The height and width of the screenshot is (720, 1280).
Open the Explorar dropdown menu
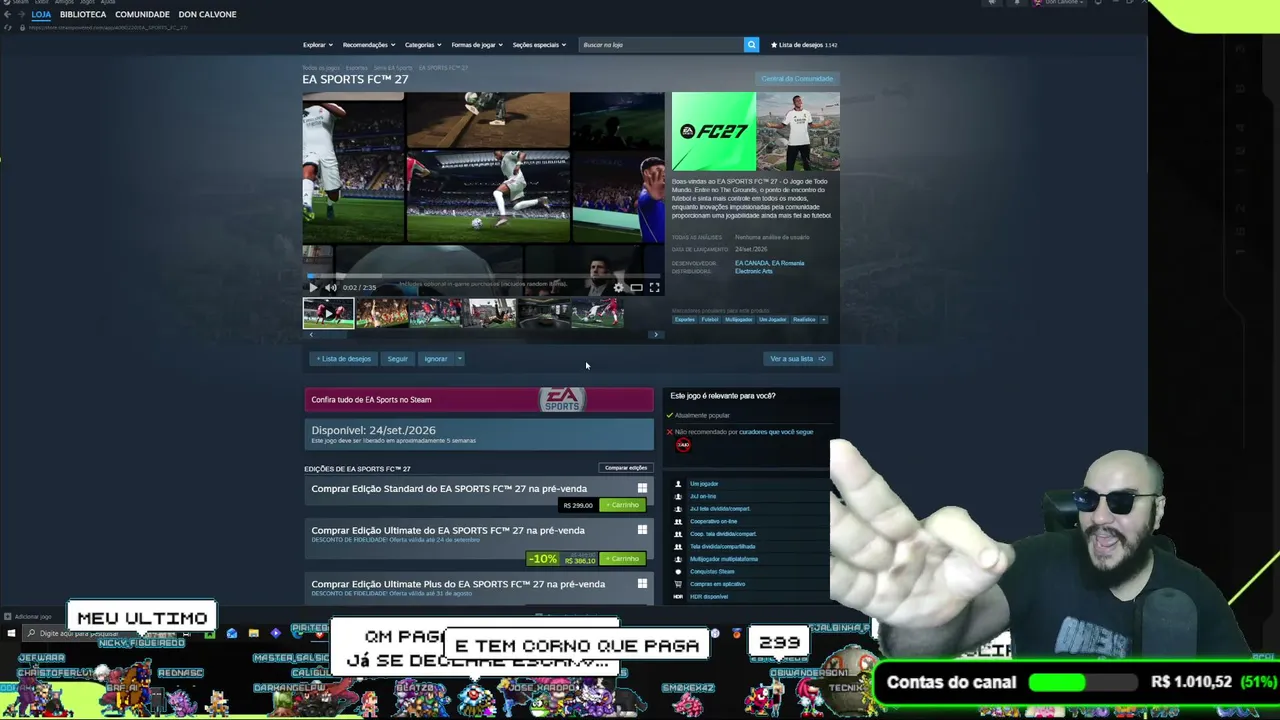tap(317, 45)
